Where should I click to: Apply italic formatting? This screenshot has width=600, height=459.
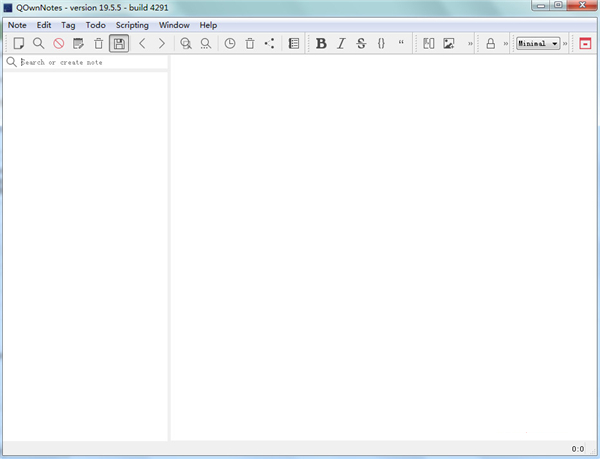pos(341,43)
